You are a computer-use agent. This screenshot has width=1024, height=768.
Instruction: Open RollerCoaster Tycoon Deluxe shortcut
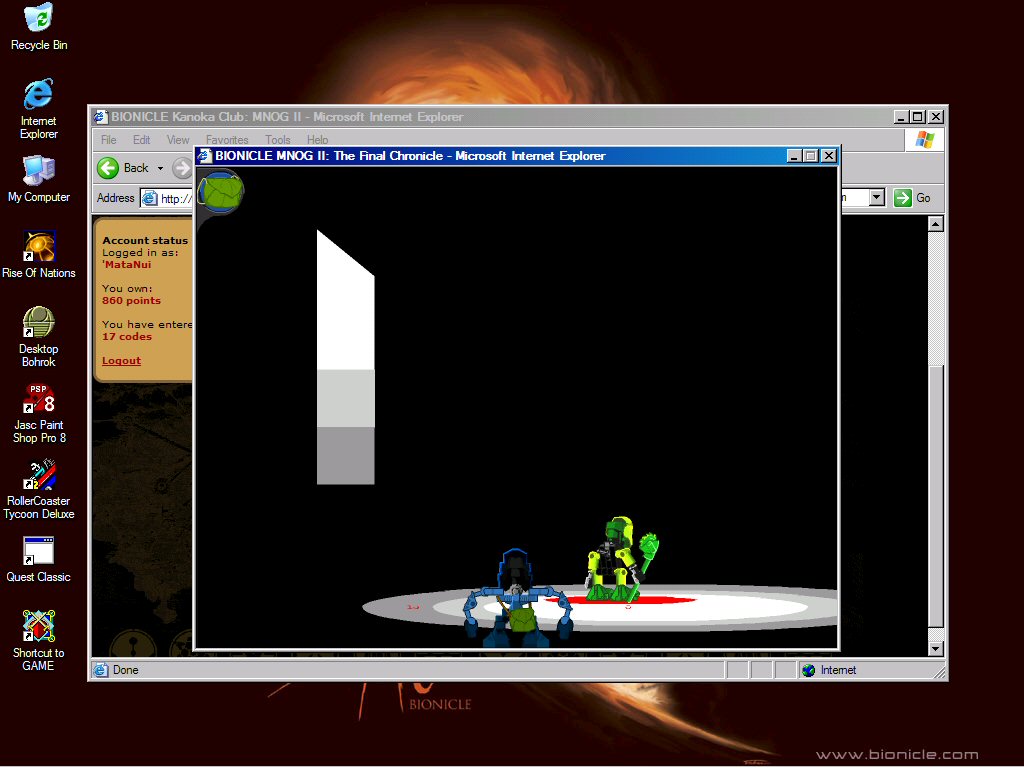39,490
